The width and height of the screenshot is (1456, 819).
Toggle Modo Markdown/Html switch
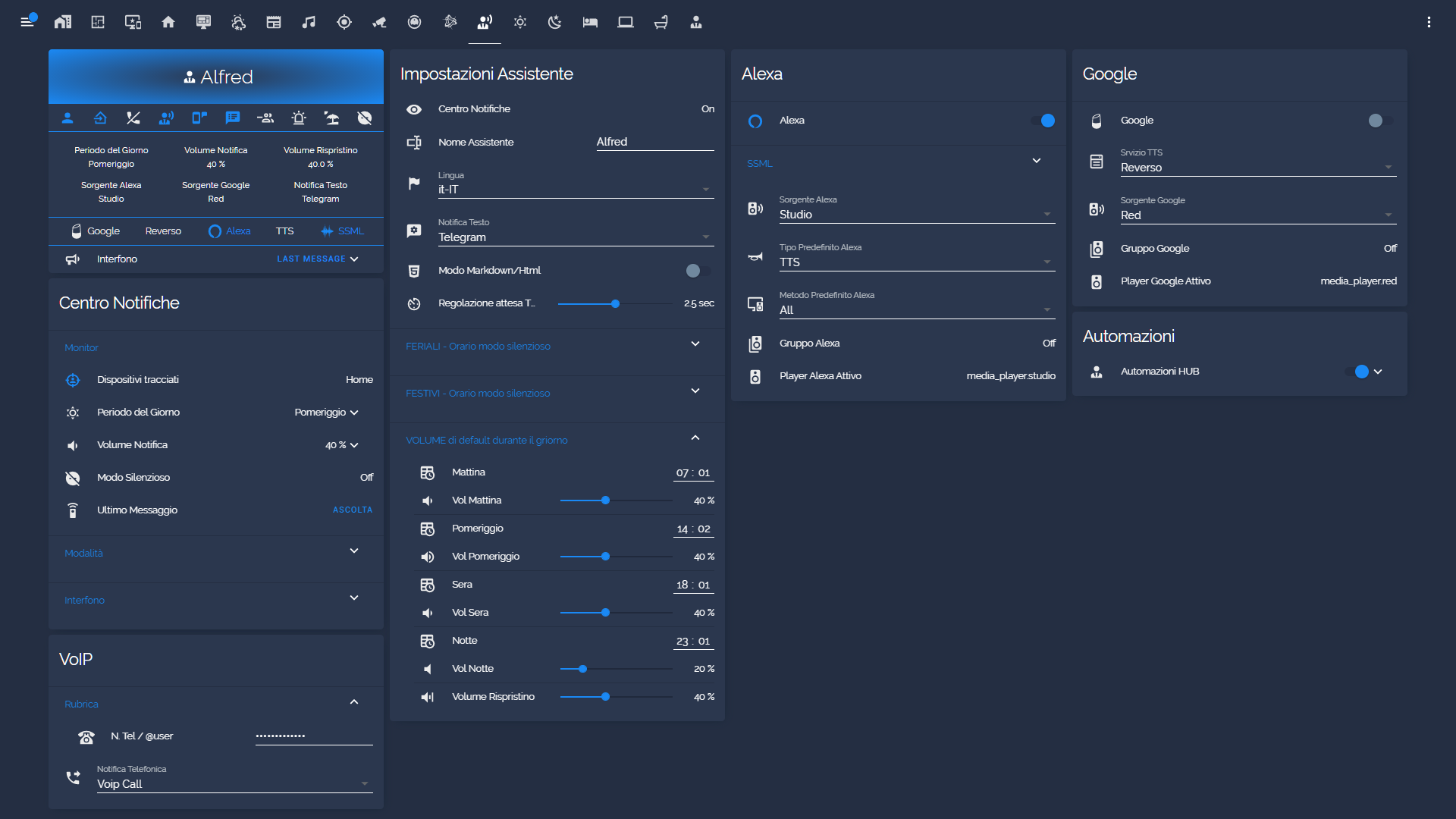[698, 271]
